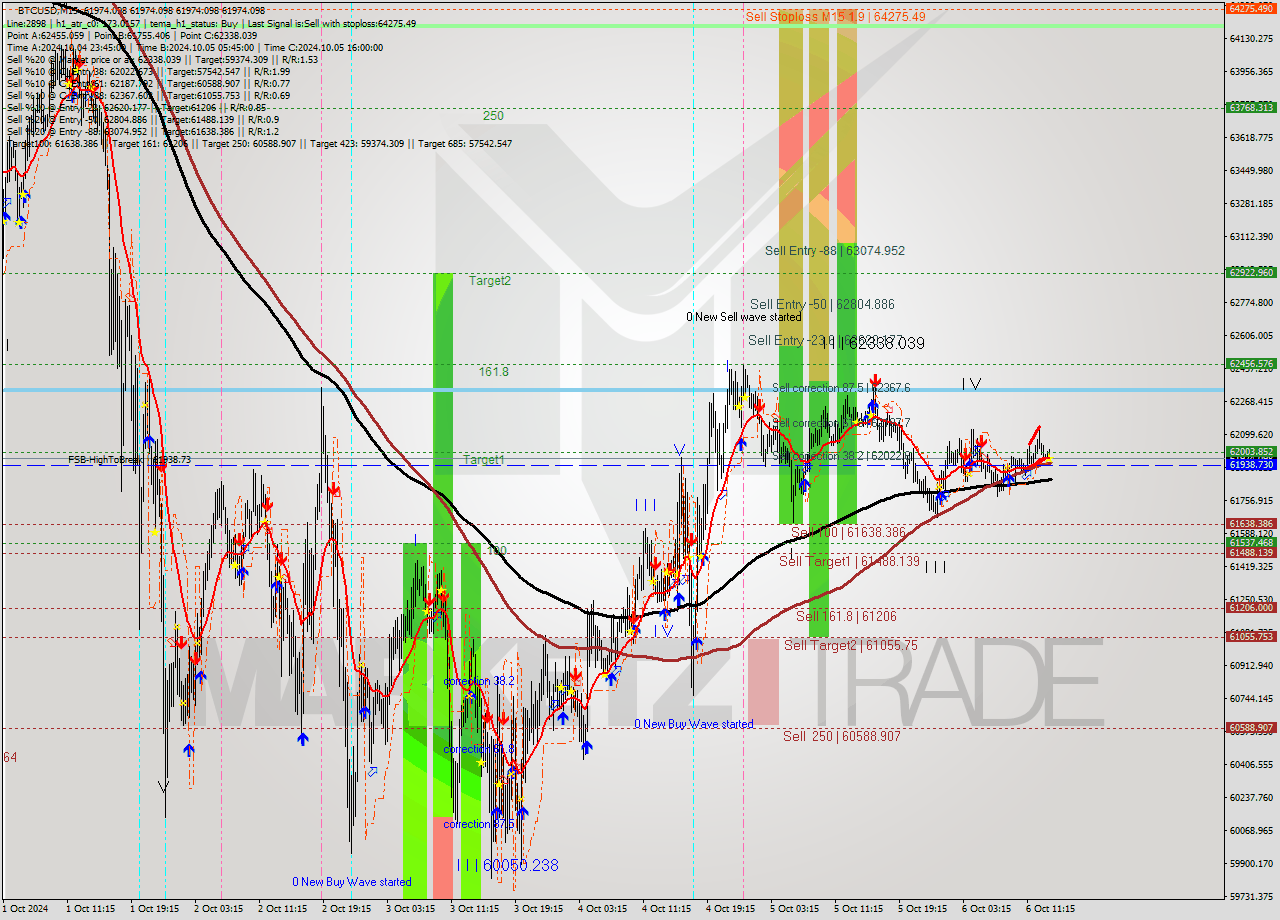
Task: Select the "61756.755" price scale value
Action: (x=1251, y=501)
